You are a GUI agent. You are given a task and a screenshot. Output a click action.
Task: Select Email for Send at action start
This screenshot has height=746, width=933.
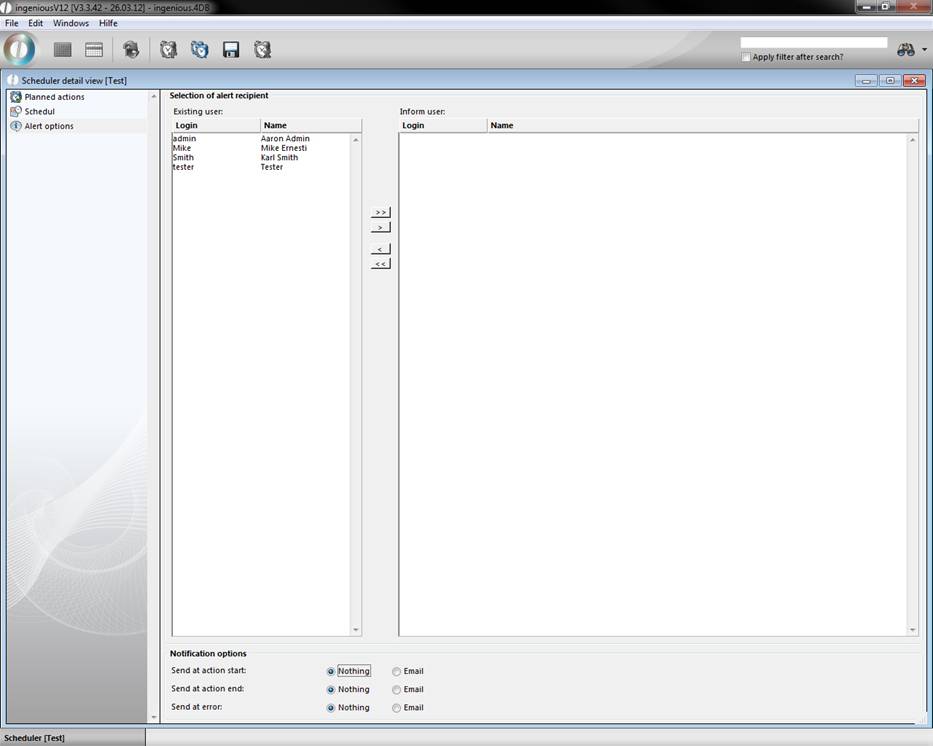[397, 672]
